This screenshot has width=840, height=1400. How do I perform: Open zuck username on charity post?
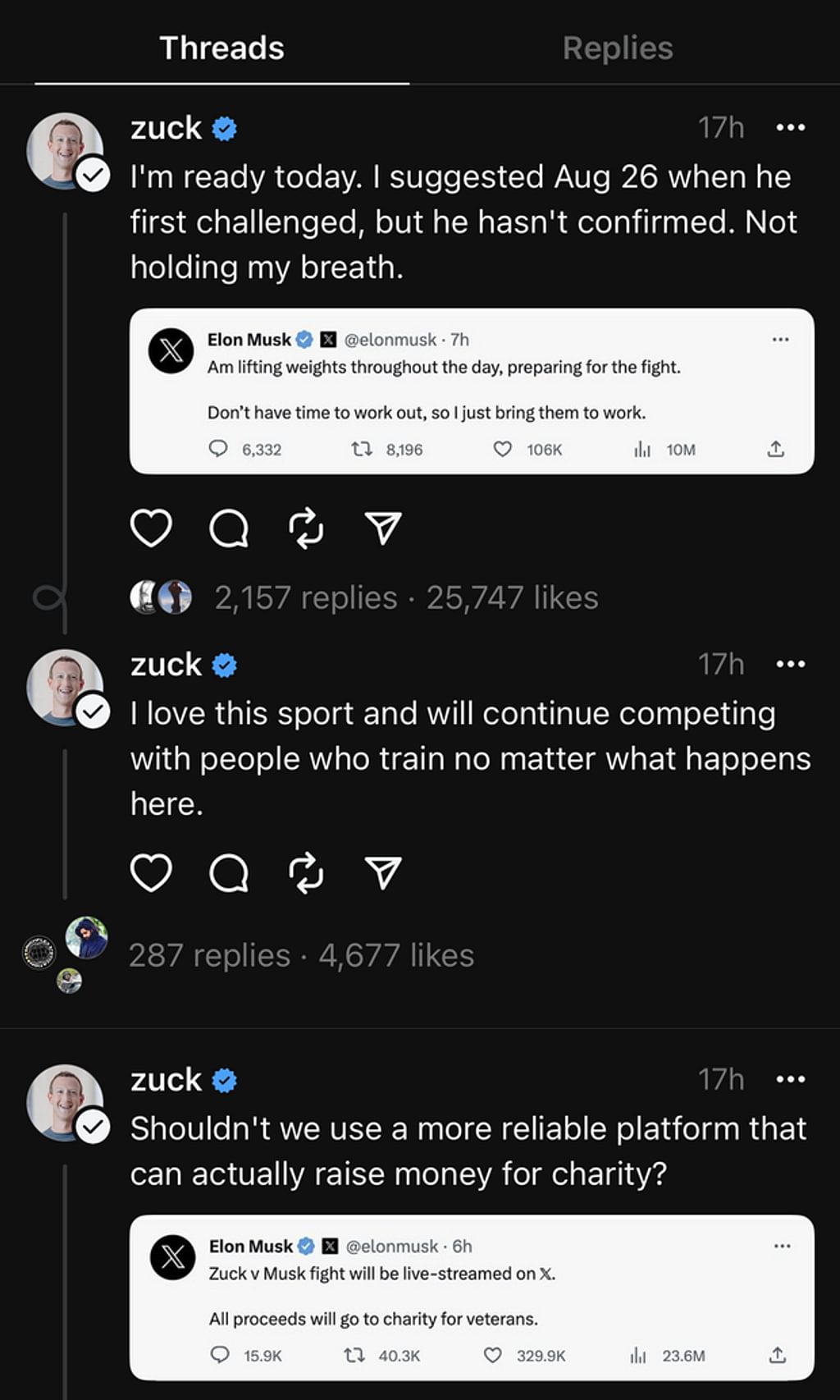pos(166,1079)
